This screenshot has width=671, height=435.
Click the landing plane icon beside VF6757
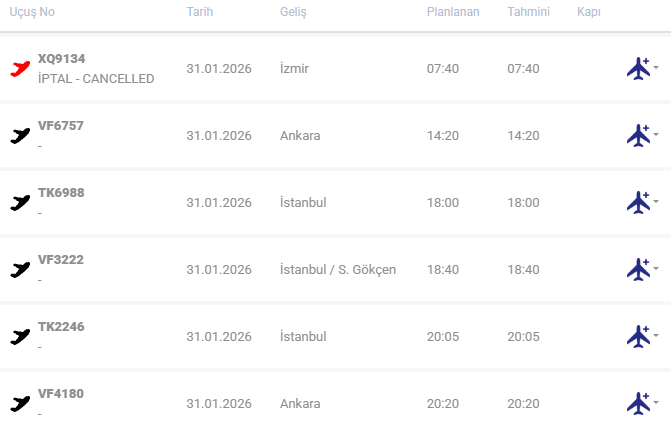point(20,136)
